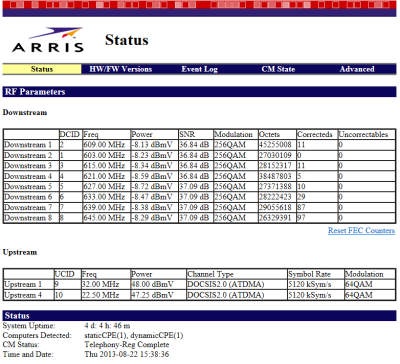Open the Event Log tab
The image size is (400, 364).
[199, 69]
